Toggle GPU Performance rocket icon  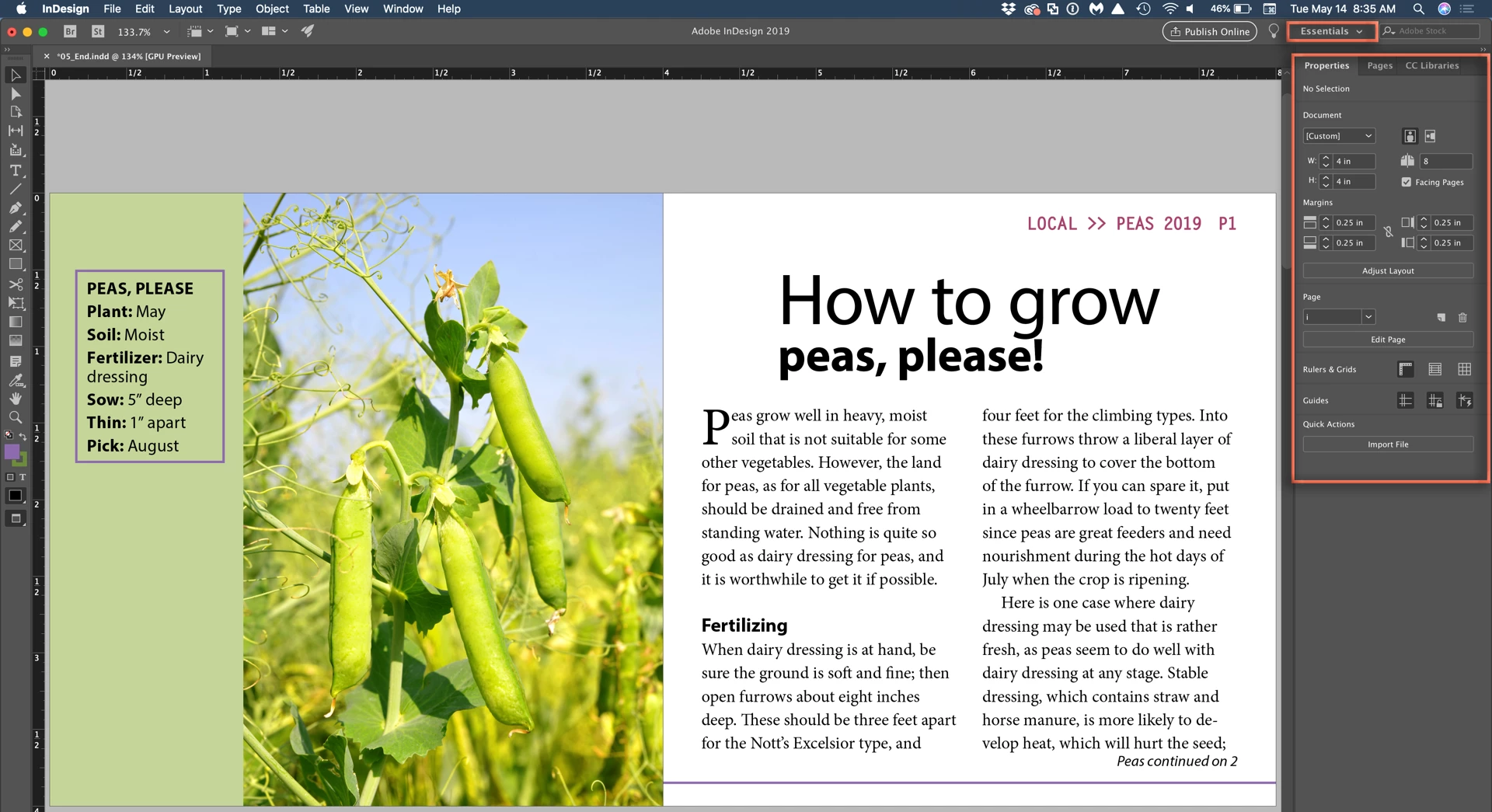(308, 31)
